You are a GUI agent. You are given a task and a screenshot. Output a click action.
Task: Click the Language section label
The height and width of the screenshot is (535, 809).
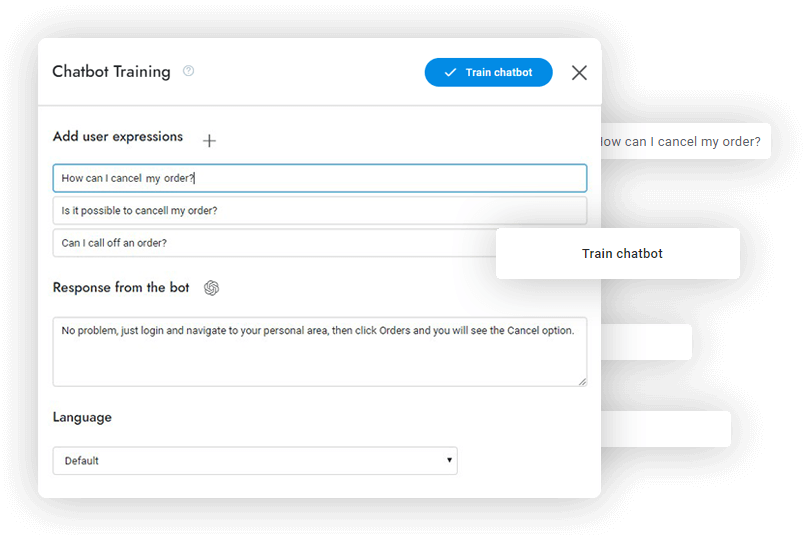pyautogui.click(x=82, y=417)
